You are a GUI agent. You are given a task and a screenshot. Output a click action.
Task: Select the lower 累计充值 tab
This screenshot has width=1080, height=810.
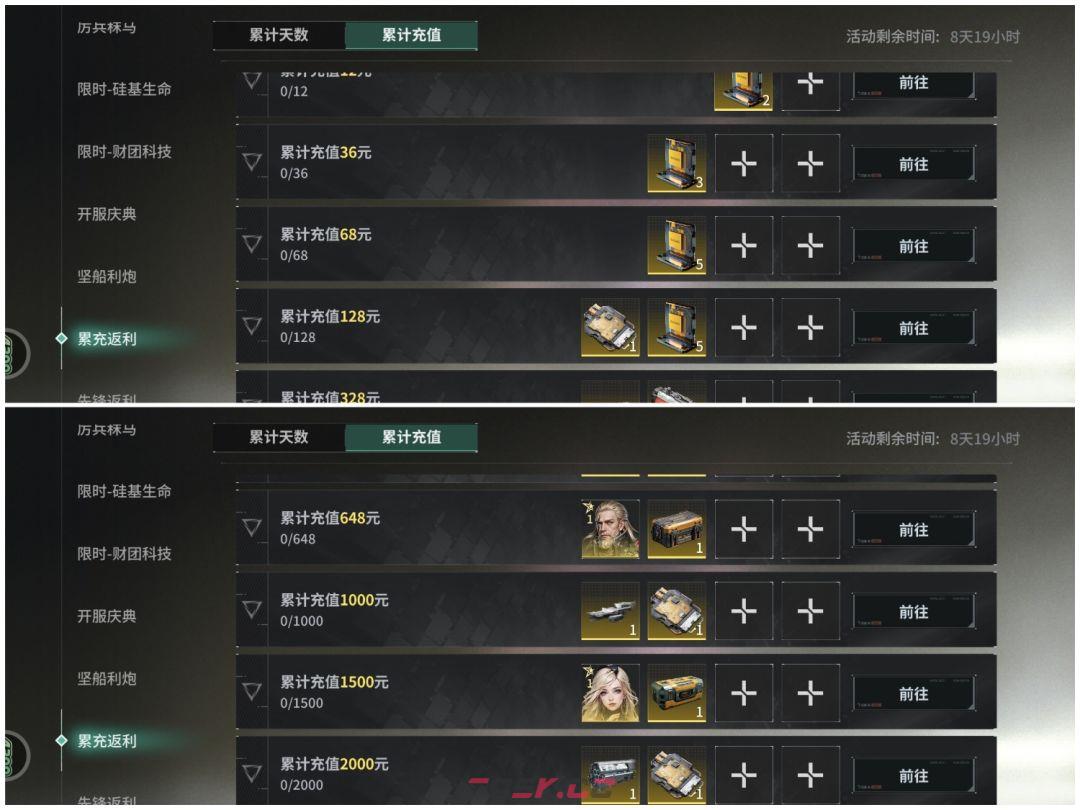click(411, 437)
